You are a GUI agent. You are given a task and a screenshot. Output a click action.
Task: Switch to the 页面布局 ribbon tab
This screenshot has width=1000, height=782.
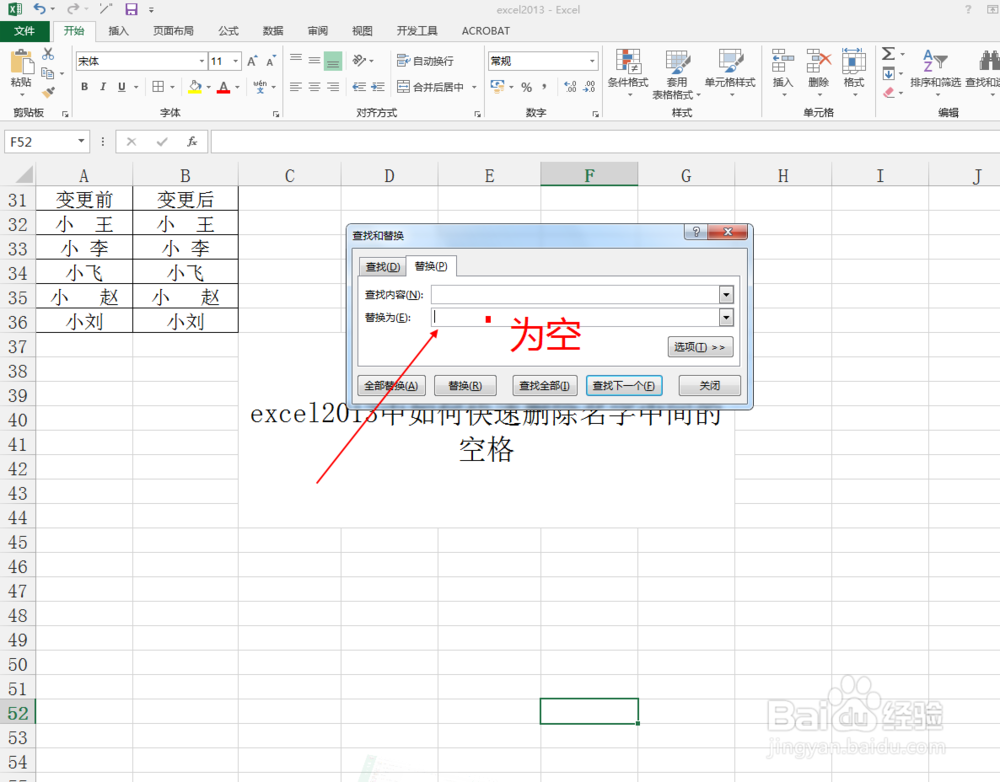click(173, 31)
